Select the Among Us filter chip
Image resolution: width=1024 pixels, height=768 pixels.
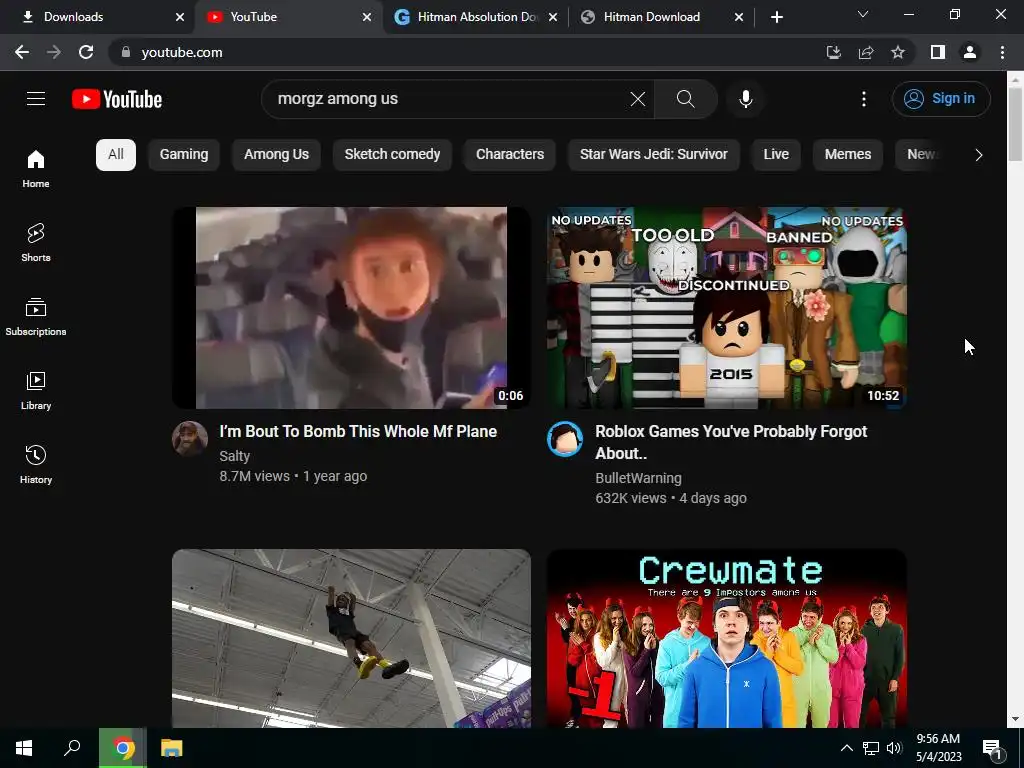pos(276,155)
